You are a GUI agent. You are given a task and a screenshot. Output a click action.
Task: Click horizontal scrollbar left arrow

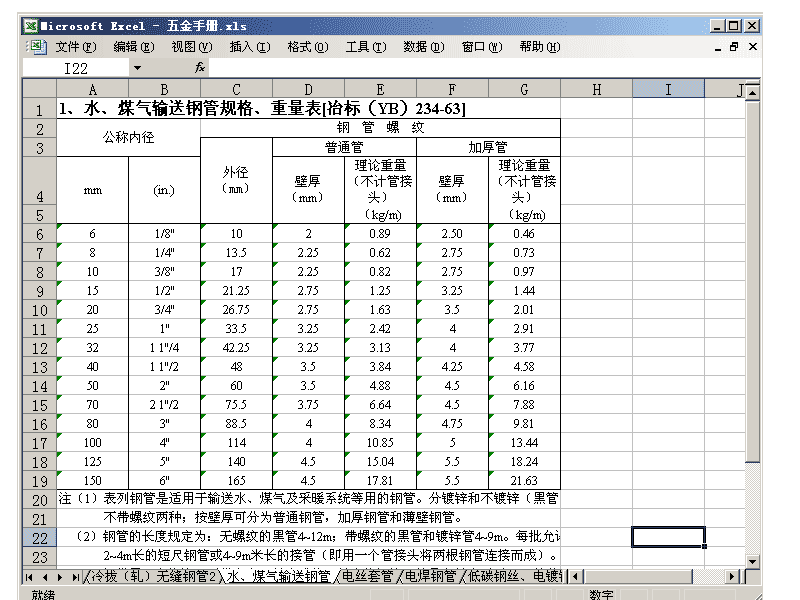pos(576,577)
